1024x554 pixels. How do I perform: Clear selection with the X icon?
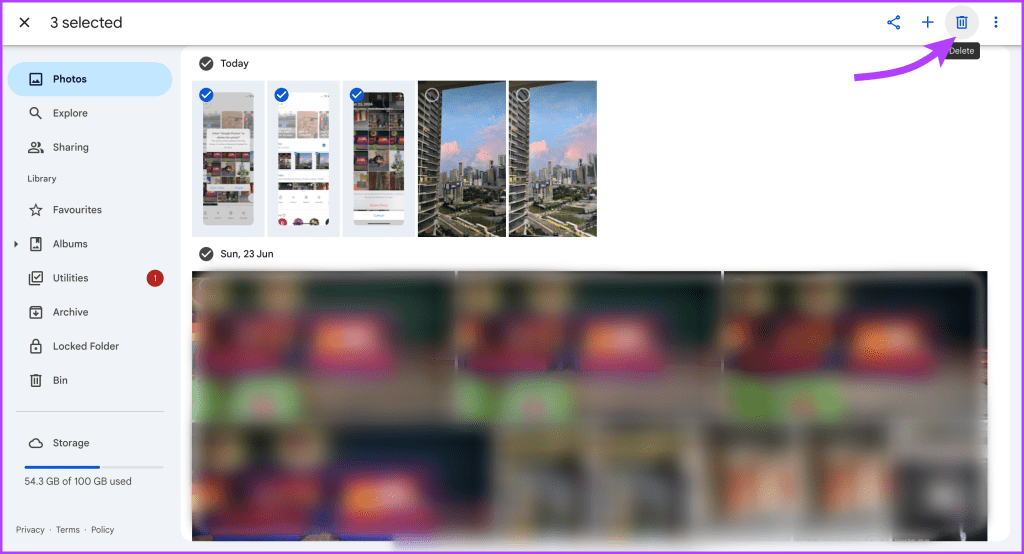(25, 22)
